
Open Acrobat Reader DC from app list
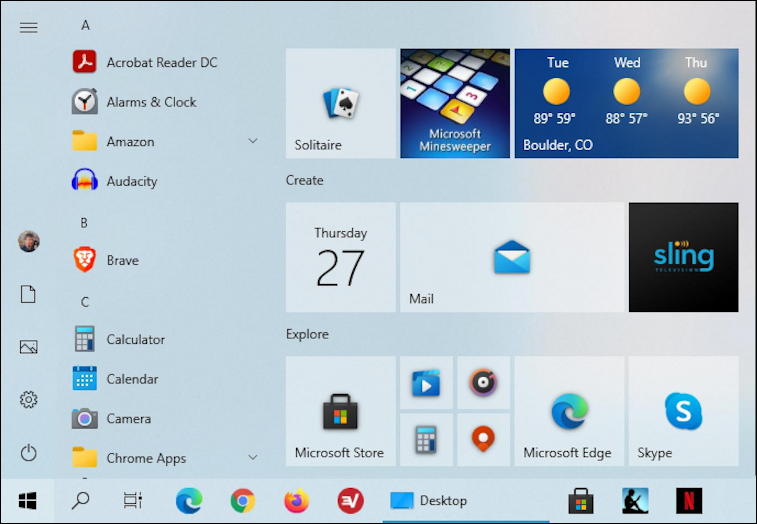point(145,62)
